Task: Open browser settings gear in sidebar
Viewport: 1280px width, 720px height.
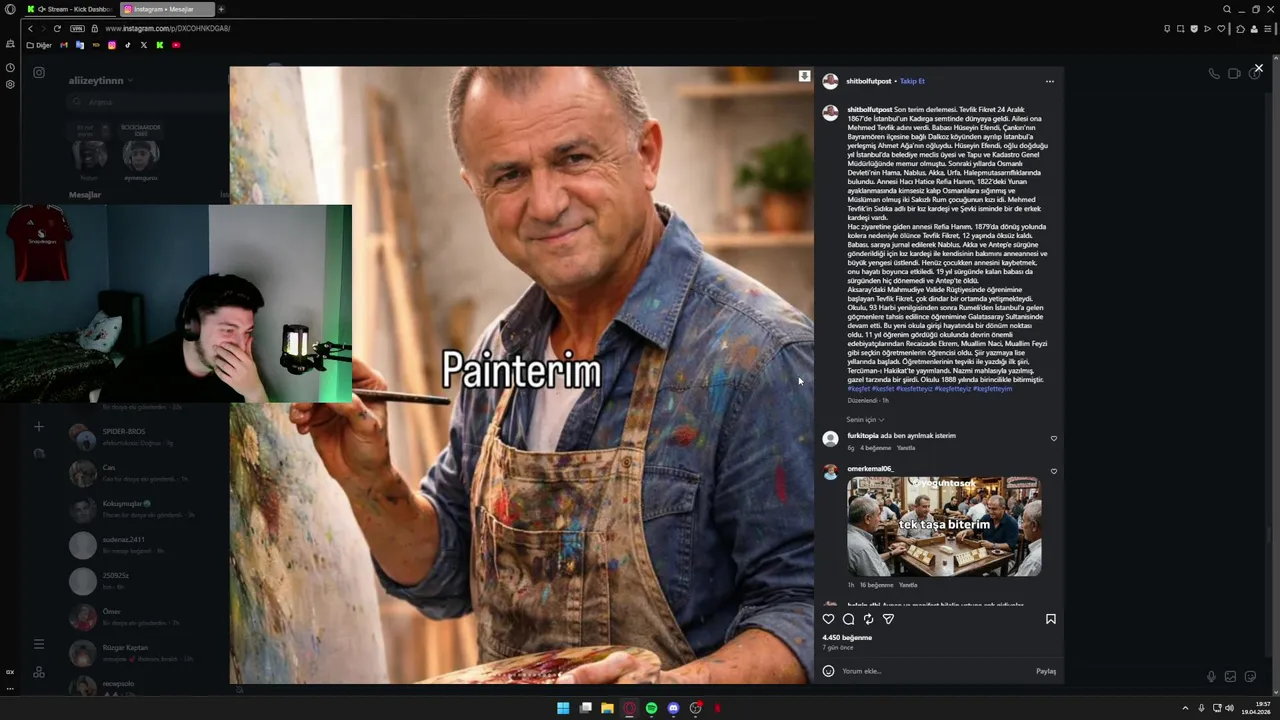Action: (x=10, y=84)
